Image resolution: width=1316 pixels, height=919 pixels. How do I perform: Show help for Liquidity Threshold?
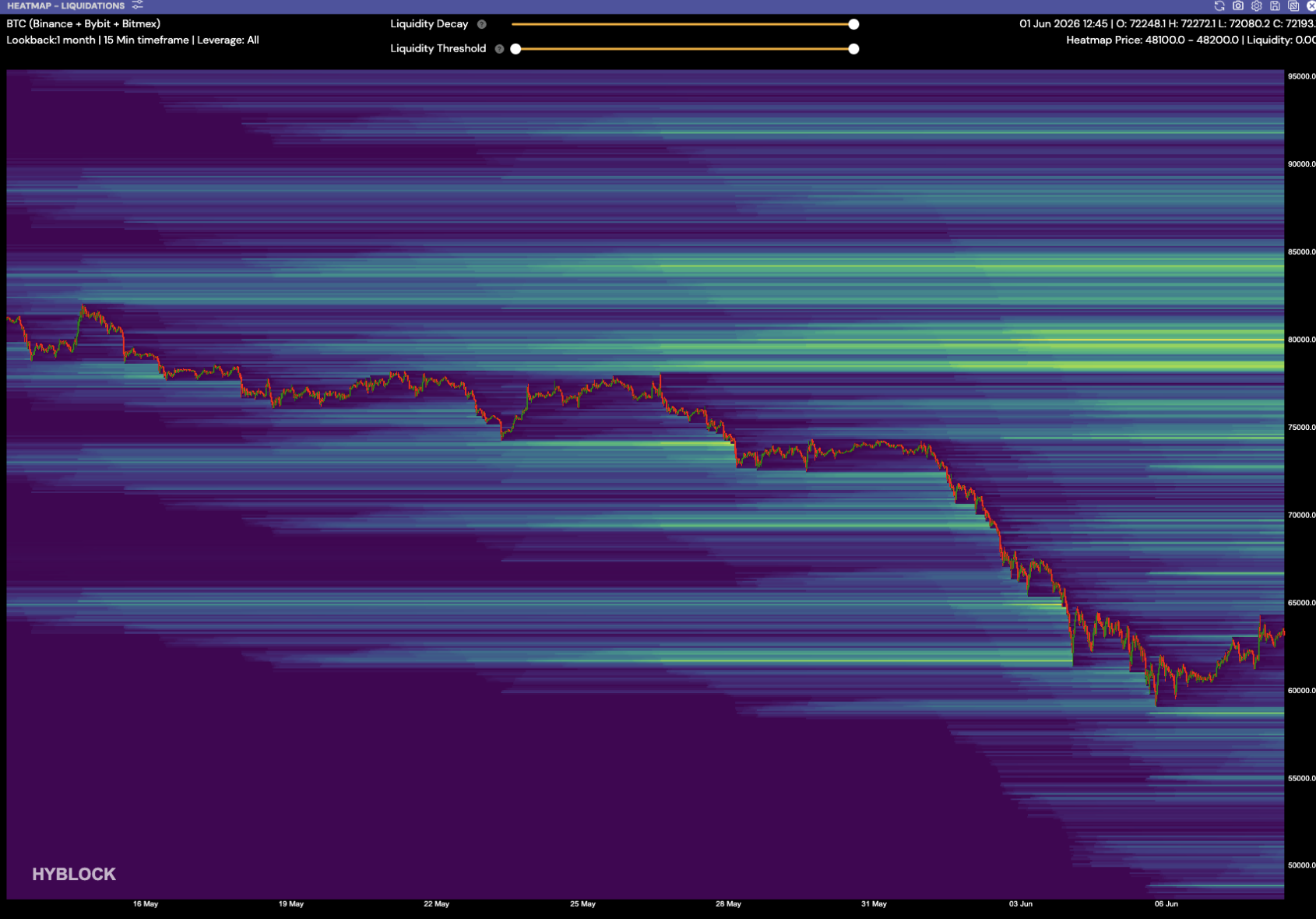point(500,49)
